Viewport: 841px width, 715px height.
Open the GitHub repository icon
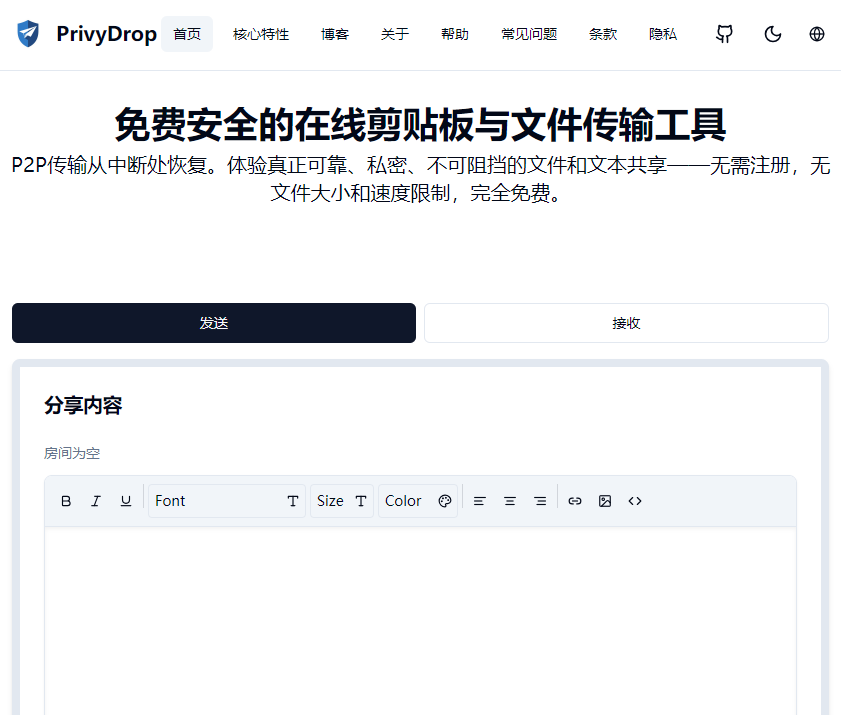[x=725, y=34]
